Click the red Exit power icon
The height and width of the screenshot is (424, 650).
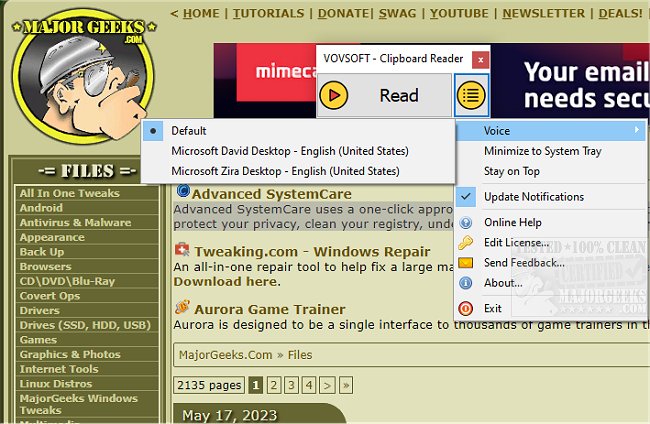466,308
